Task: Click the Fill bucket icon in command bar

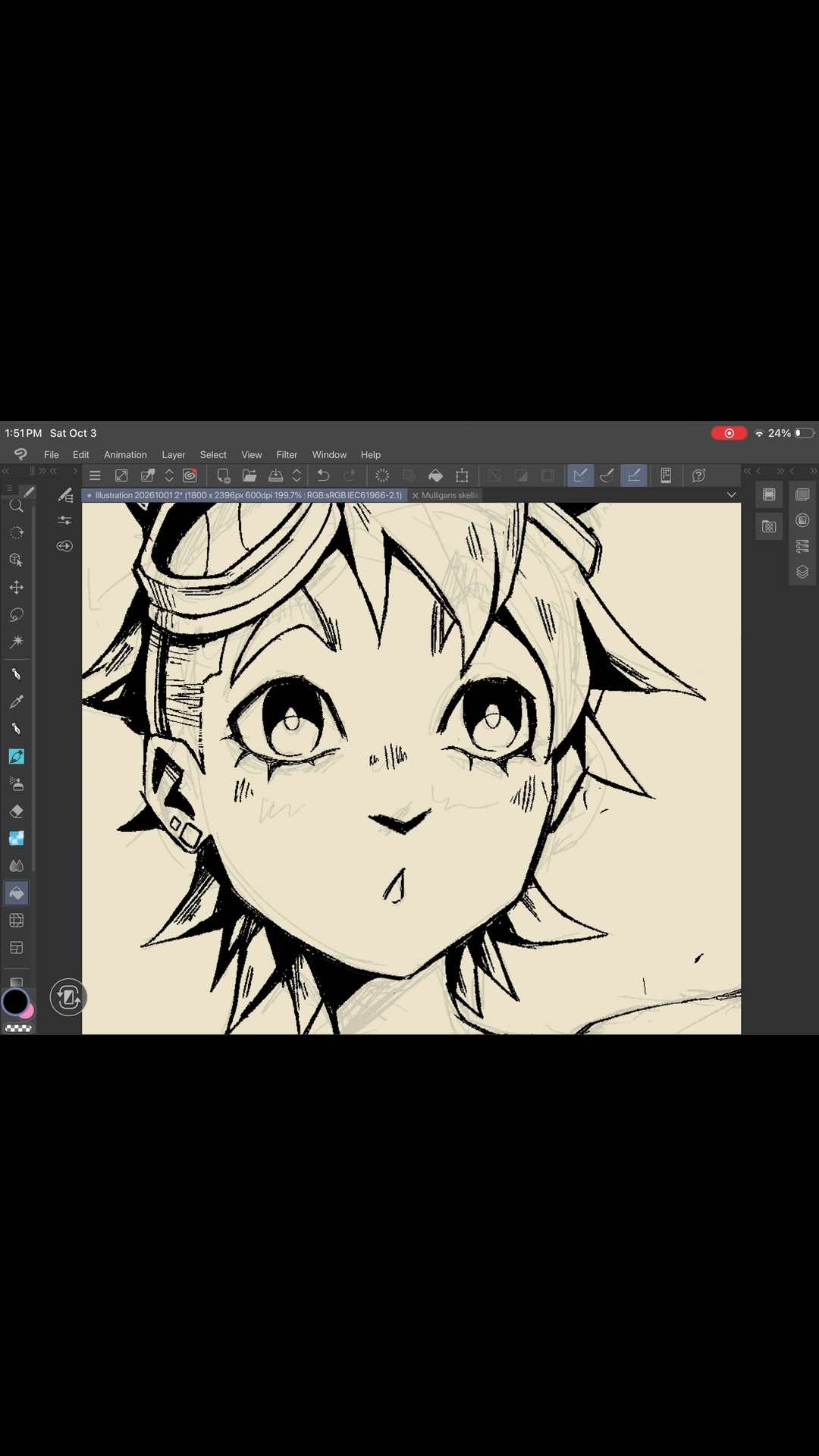Action: (x=435, y=475)
